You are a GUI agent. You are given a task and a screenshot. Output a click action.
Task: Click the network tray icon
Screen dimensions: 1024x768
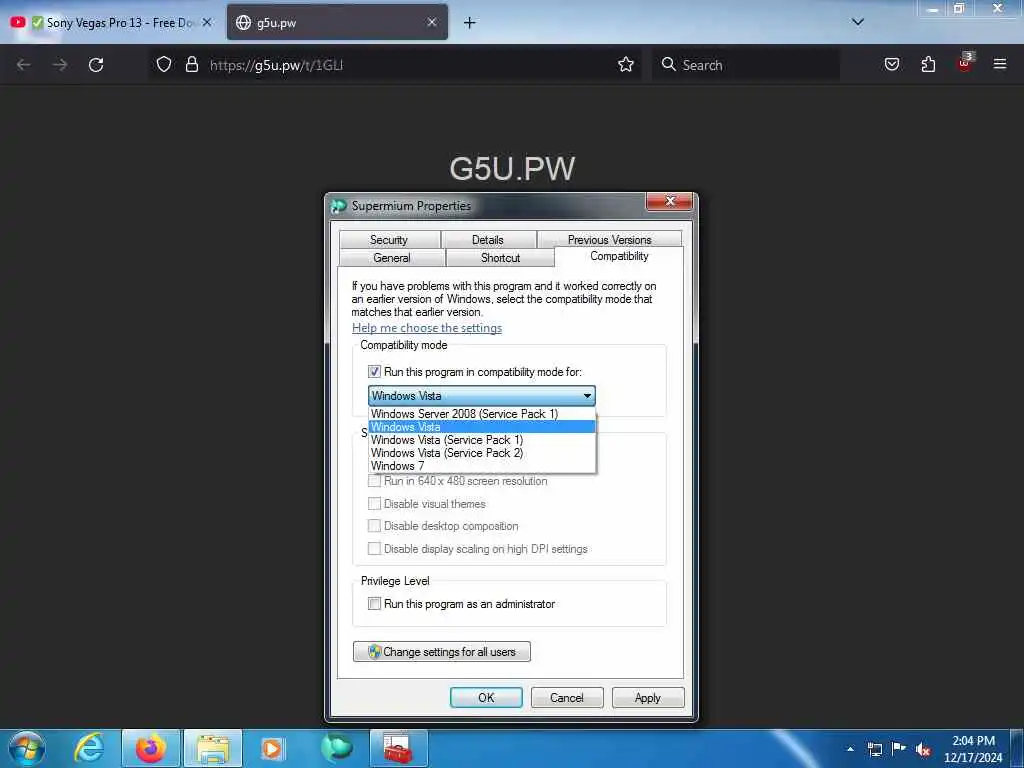(874, 749)
